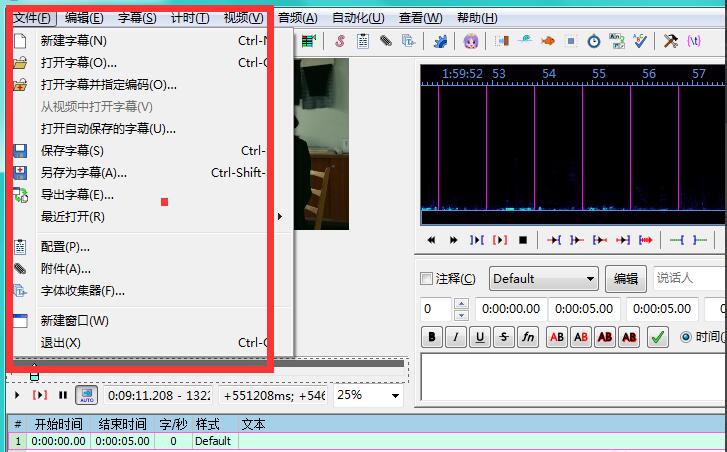Open the Timing post-processor clock icon
This screenshot has height=452, width=727.
594,41
